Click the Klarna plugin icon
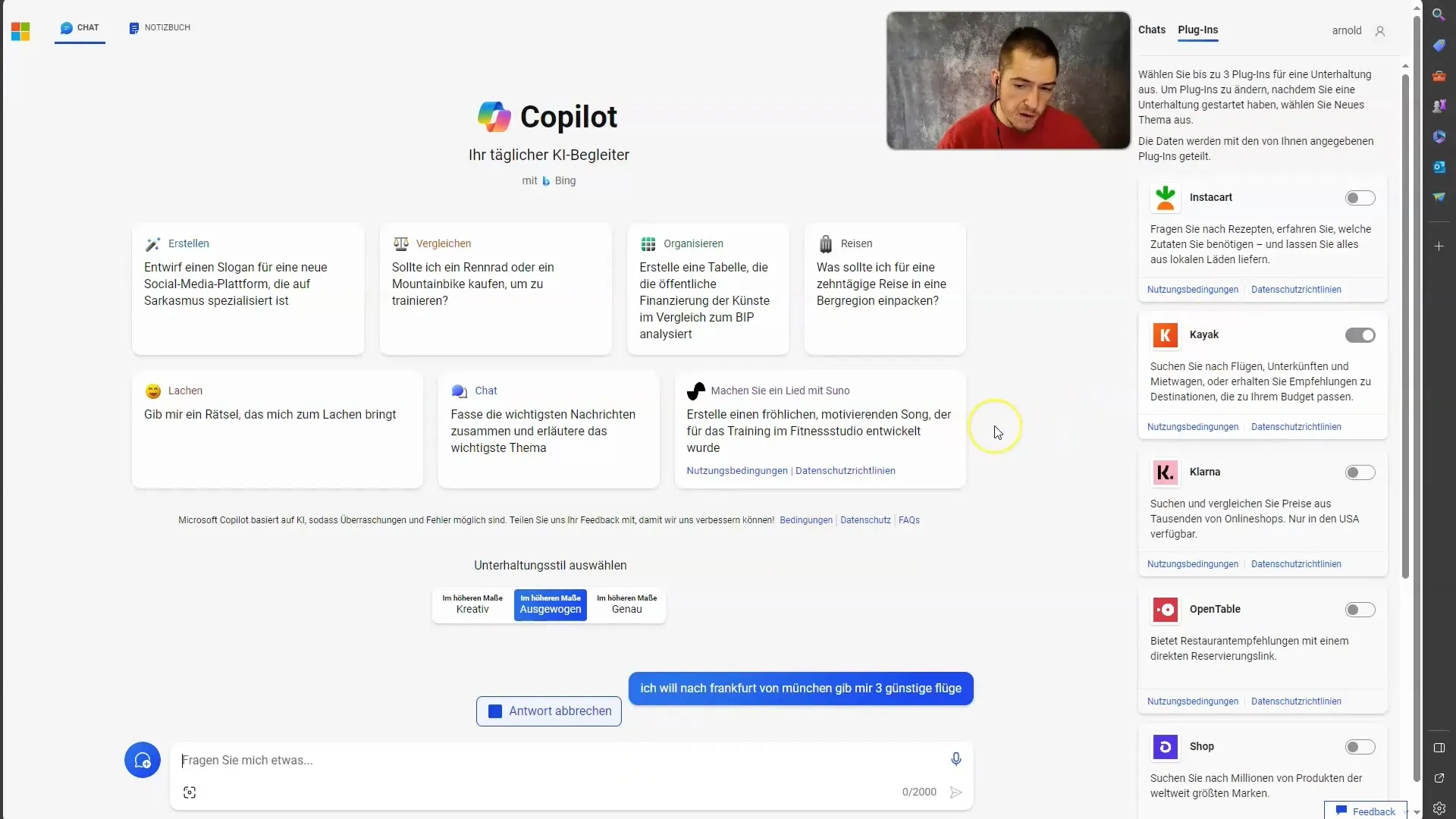Viewport: 1456px width, 819px height. tap(1165, 471)
